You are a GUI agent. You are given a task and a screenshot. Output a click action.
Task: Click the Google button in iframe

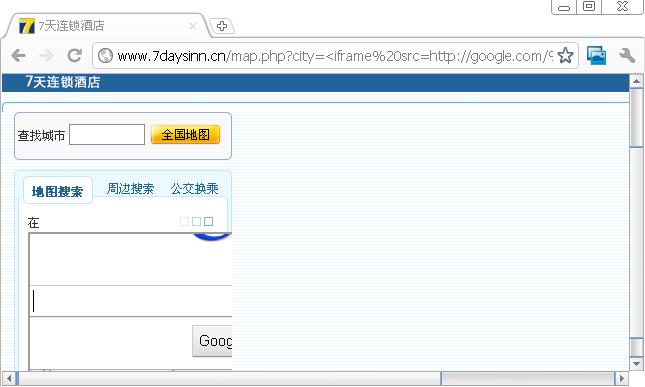pos(212,341)
